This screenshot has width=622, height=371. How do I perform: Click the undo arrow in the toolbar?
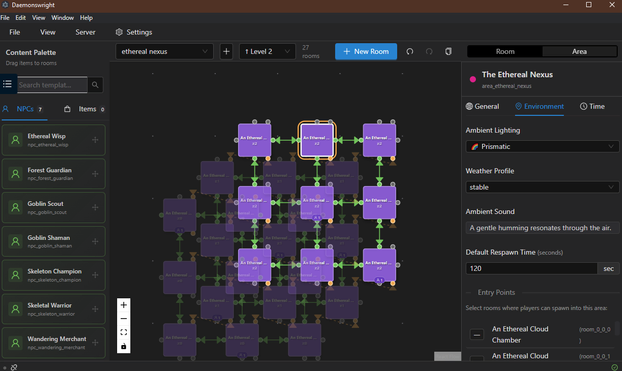coord(410,52)
